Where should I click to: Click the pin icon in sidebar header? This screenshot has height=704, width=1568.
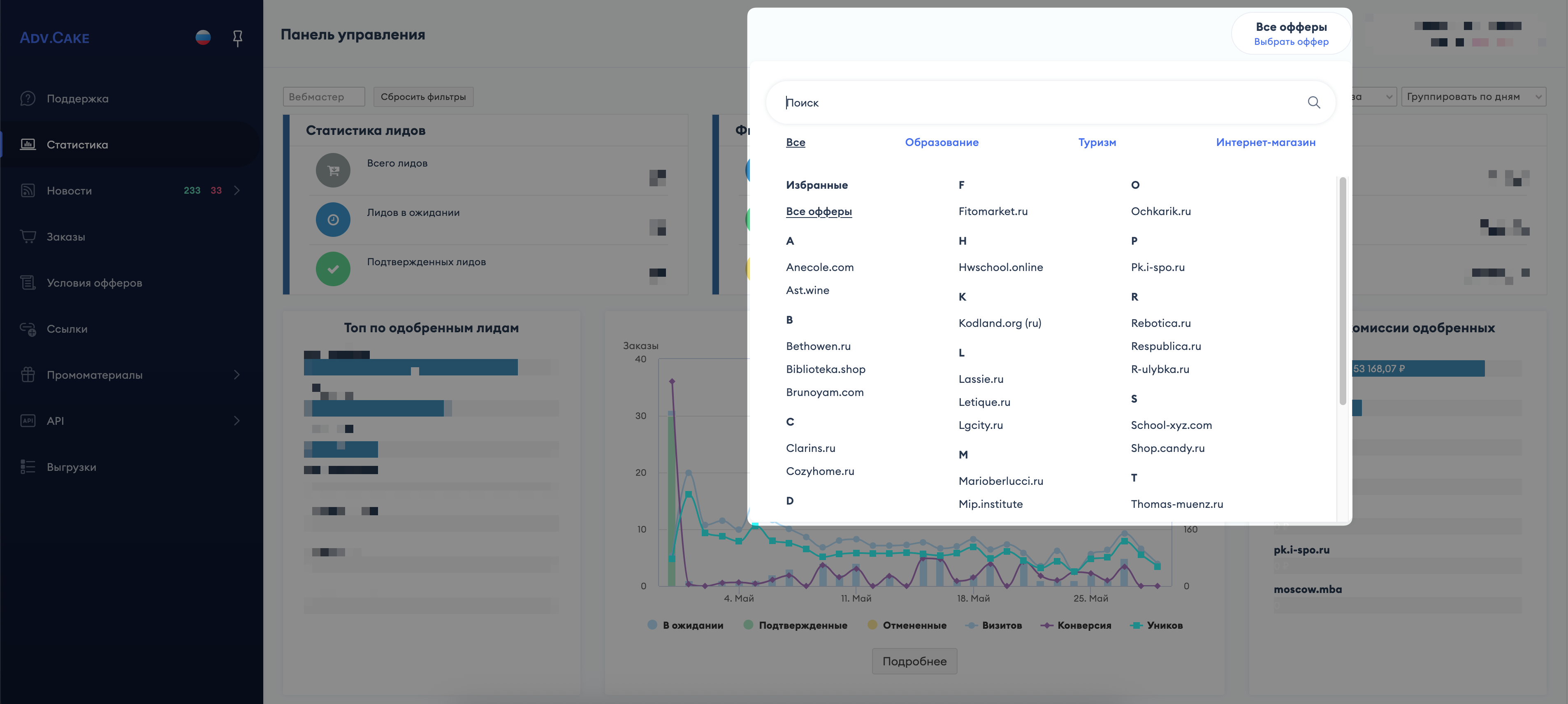(x=237, y=38)
